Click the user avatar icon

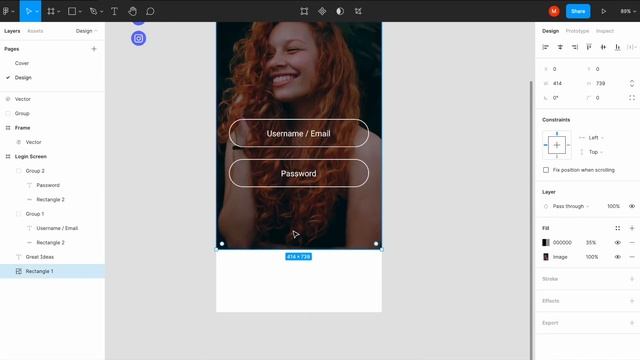554,11
